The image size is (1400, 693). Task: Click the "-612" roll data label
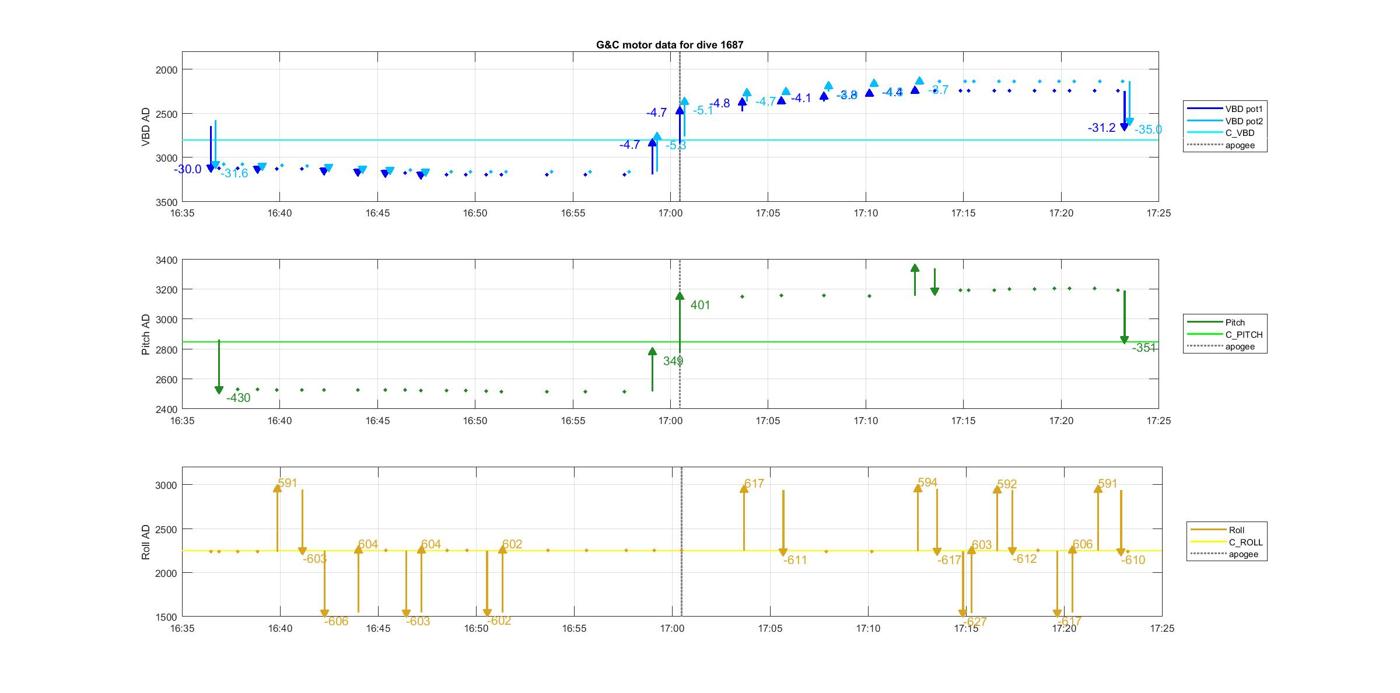[1024, 559]
